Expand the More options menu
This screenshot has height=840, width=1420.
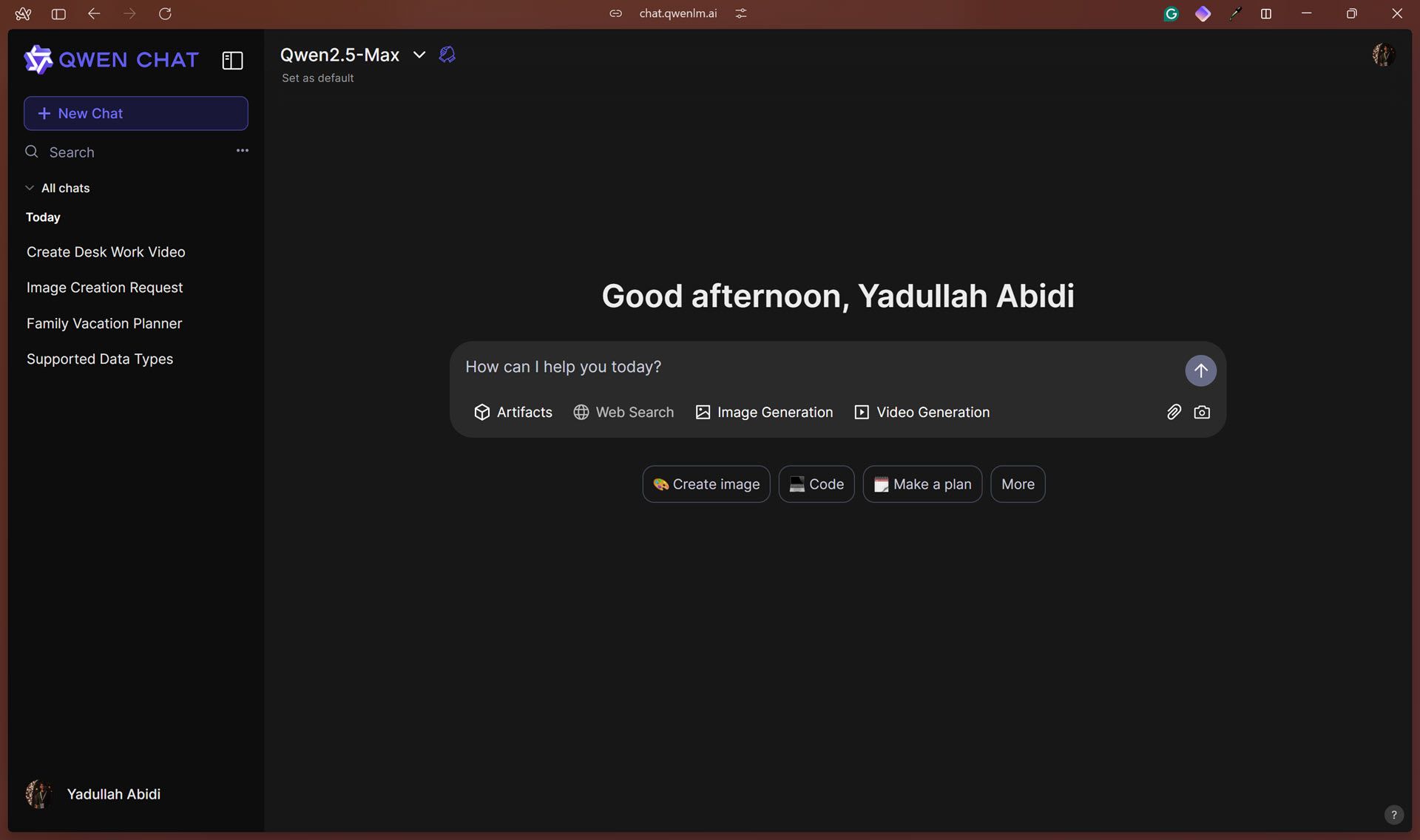(1017, 484)
